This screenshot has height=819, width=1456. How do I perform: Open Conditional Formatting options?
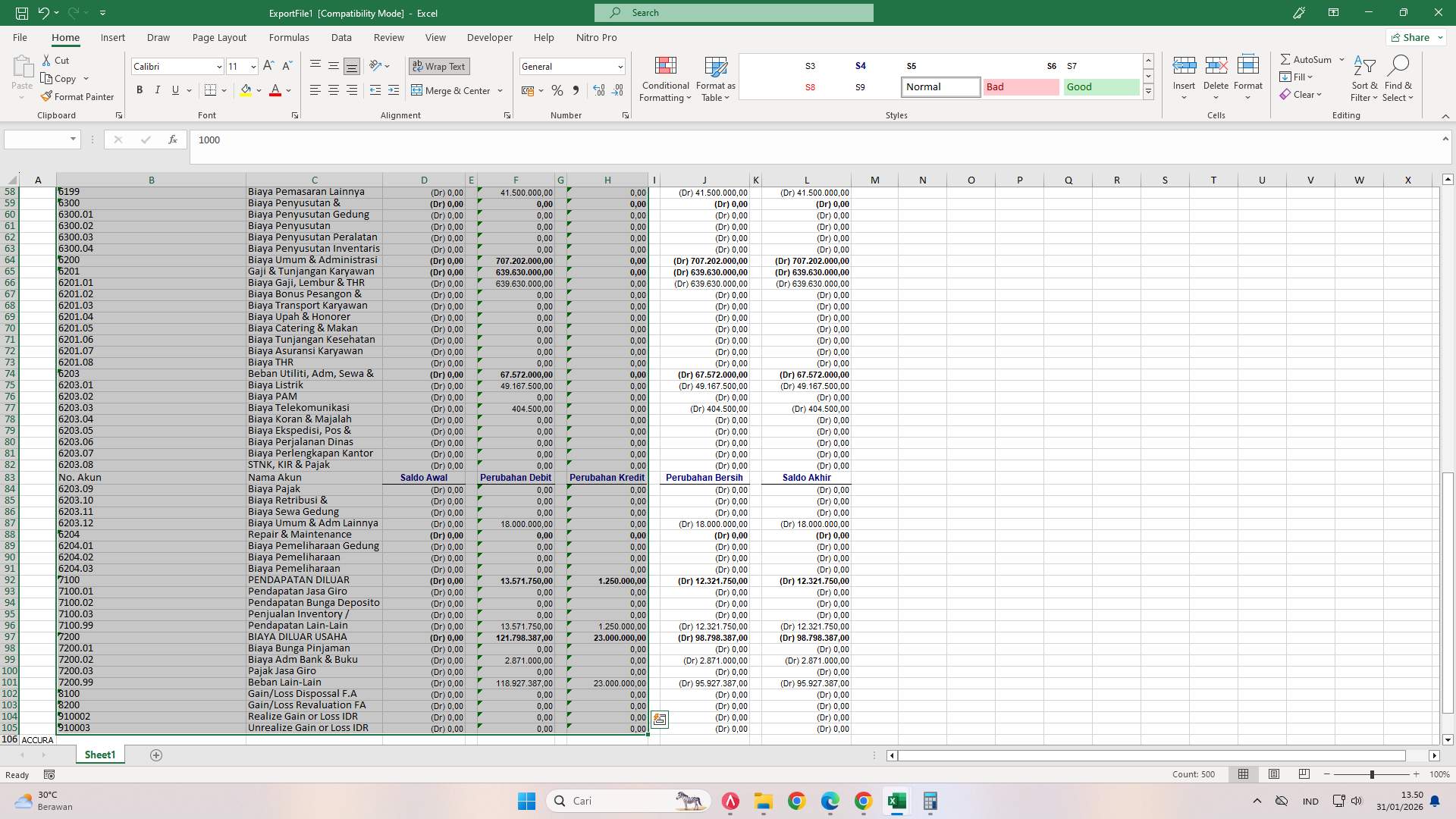(x=665, y=79)
